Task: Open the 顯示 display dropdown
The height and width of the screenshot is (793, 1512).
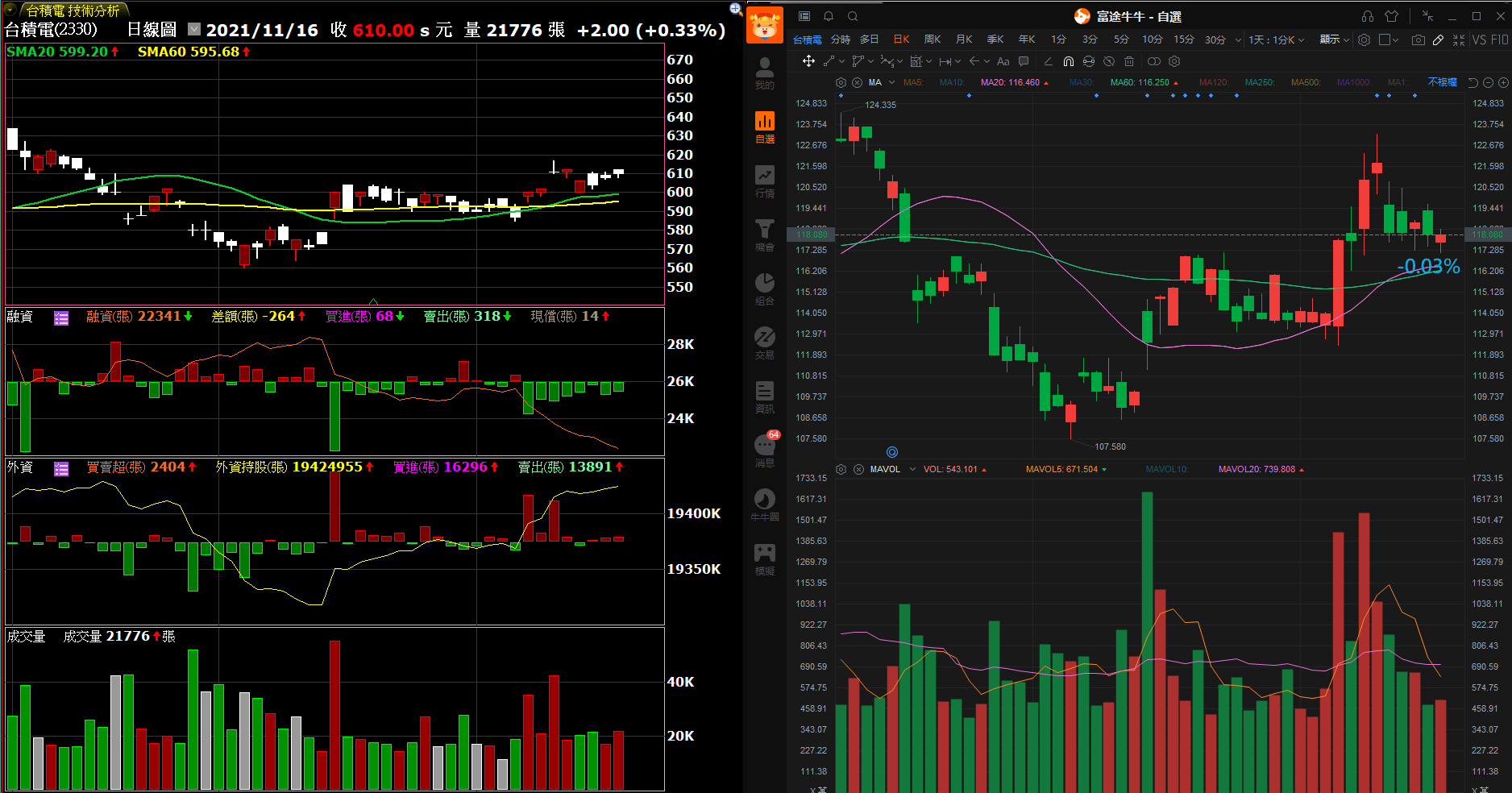Action: [x=1334, y=39]
